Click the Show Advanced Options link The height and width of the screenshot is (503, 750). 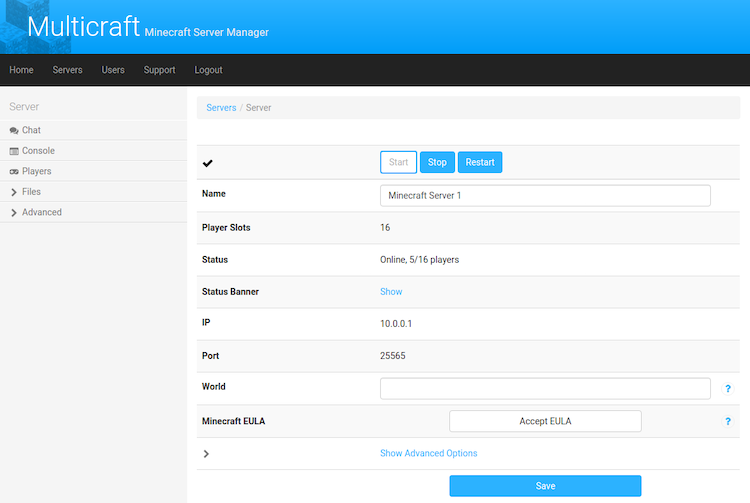click(429, 453)
